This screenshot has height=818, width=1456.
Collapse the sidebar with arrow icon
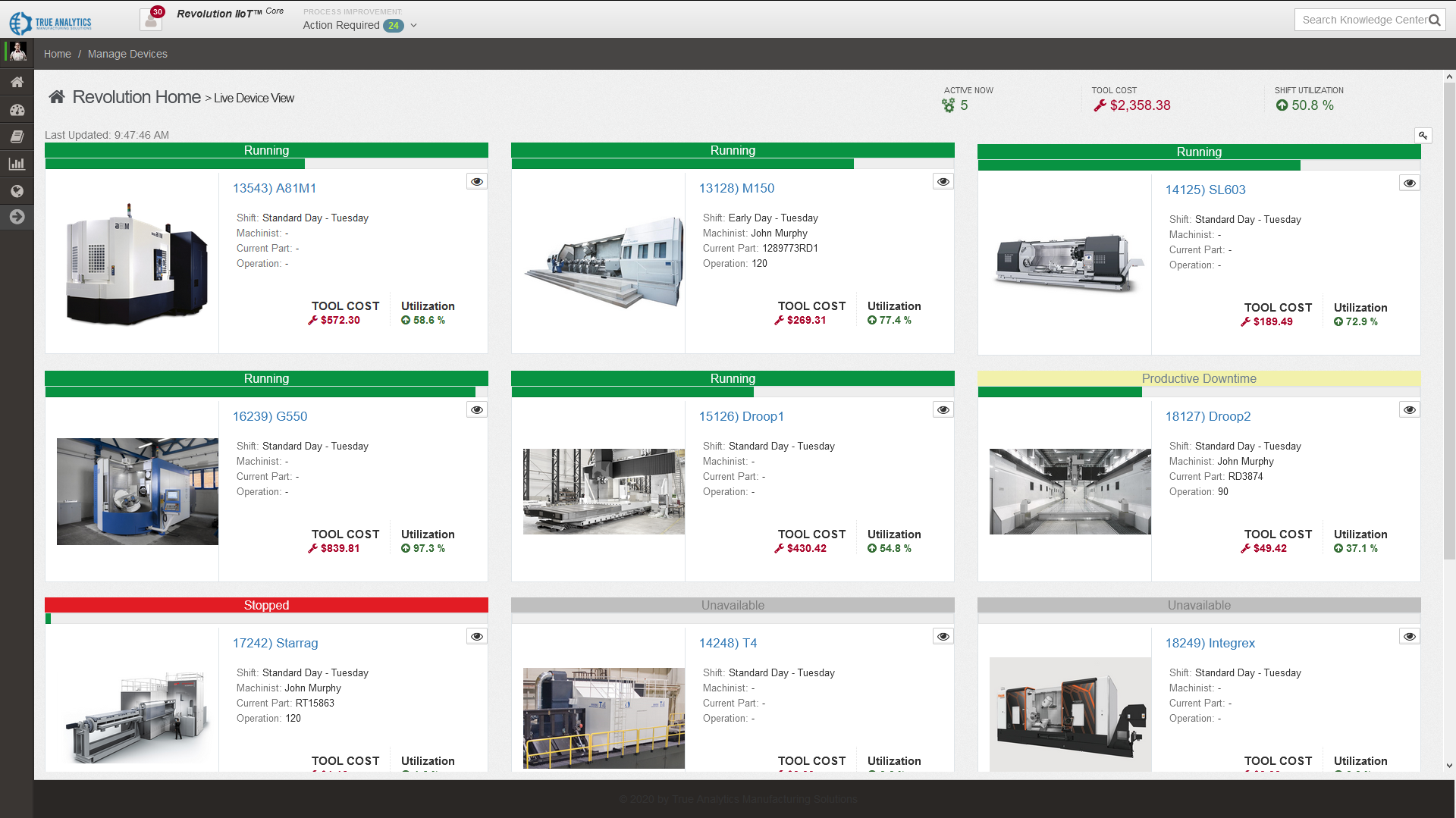pyautogui.click(x=17, y=217)
